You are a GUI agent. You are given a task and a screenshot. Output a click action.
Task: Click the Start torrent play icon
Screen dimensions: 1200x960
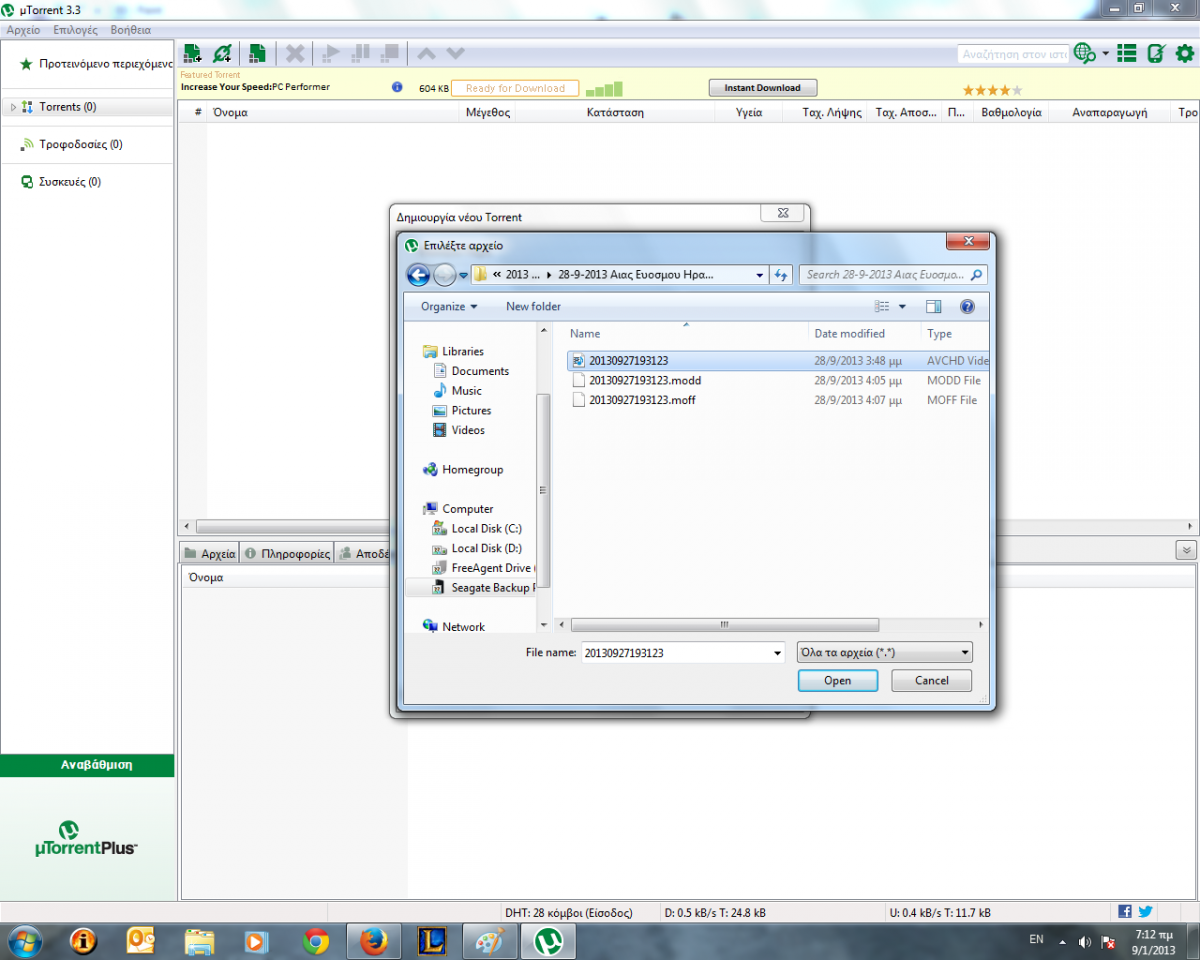(x=331, y=53)
